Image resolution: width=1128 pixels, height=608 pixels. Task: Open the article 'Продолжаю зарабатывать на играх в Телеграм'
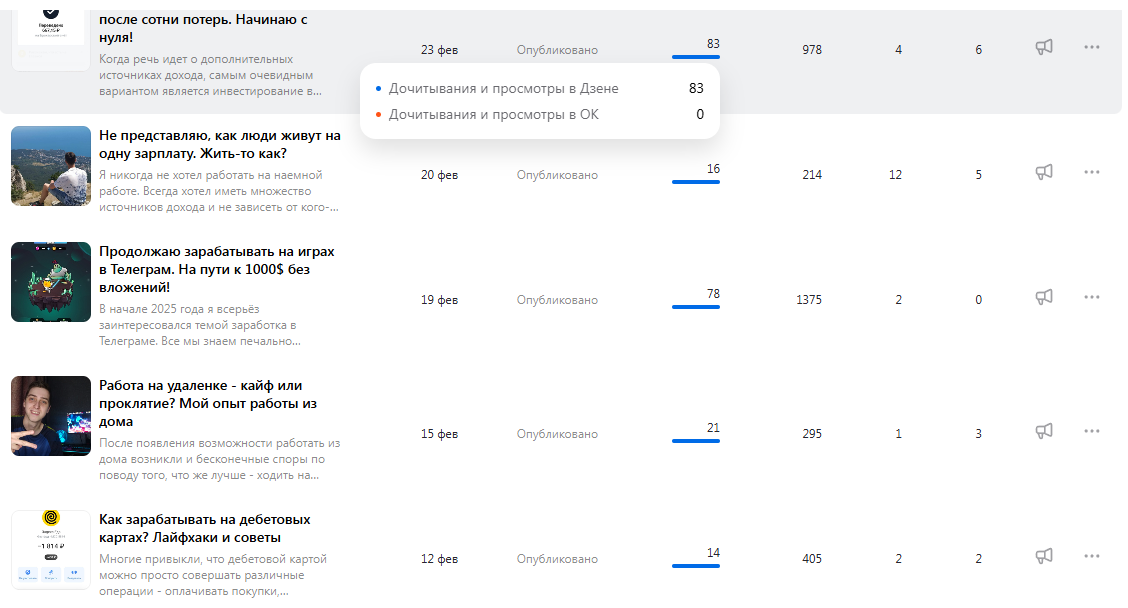click(217, 269)
